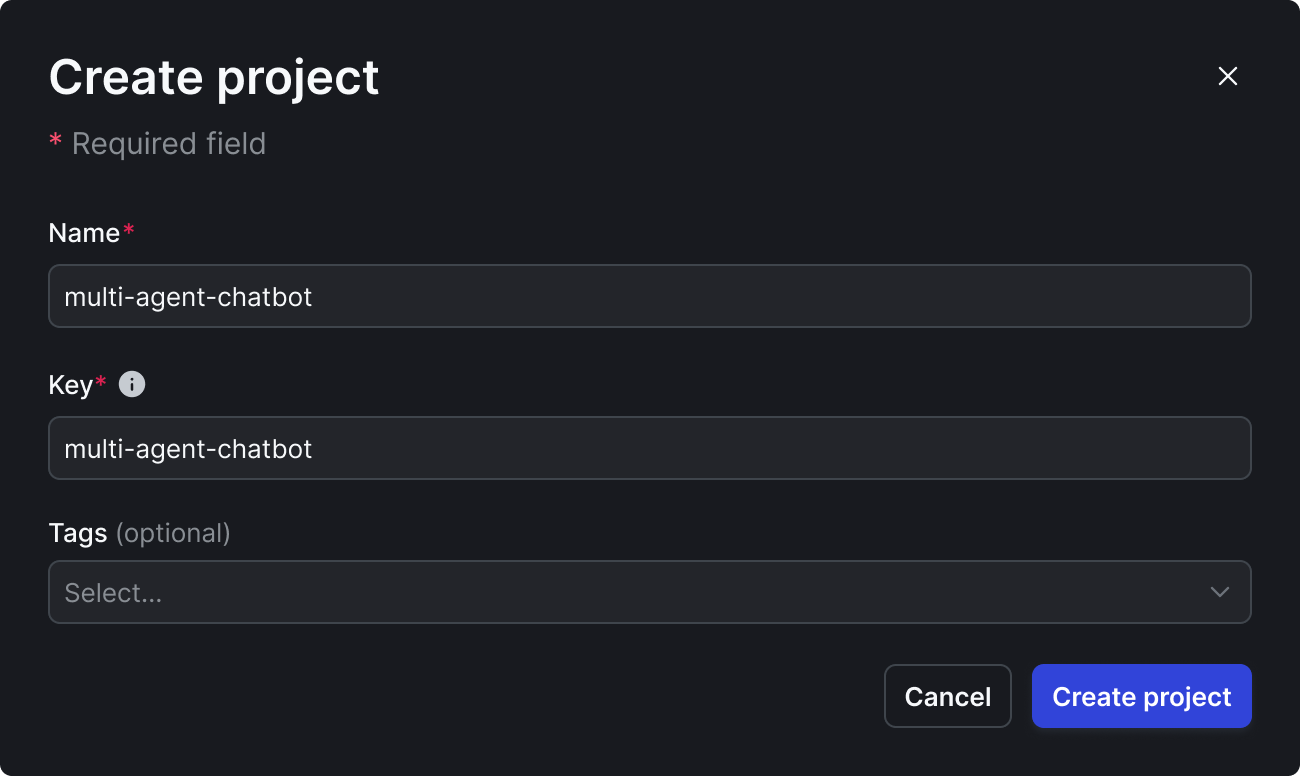Focus the Name input containing multi-agent-chatbot

point(650,296)
